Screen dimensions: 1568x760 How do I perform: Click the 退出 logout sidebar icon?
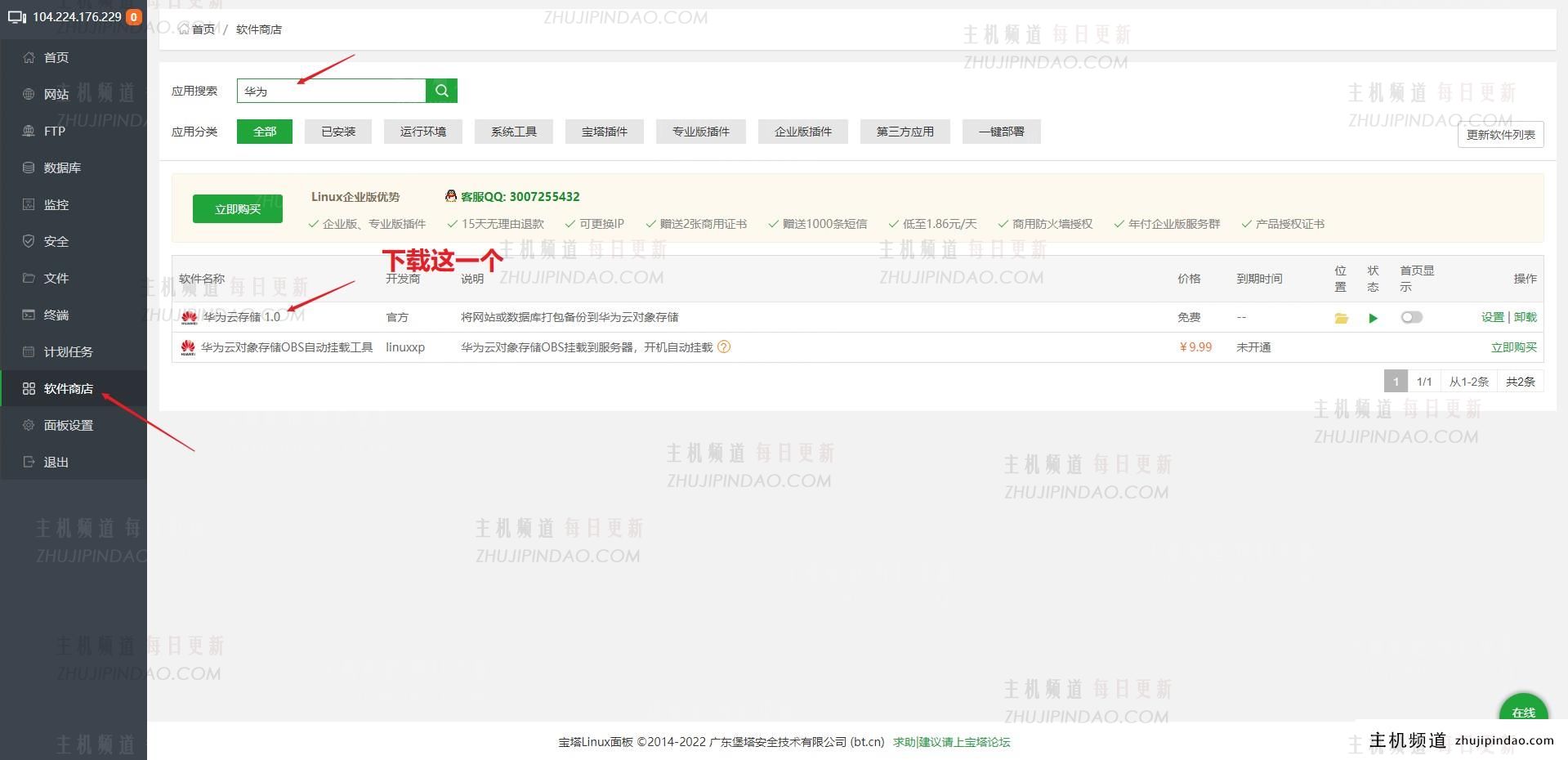pyautogui.click(x=29, y=462)
